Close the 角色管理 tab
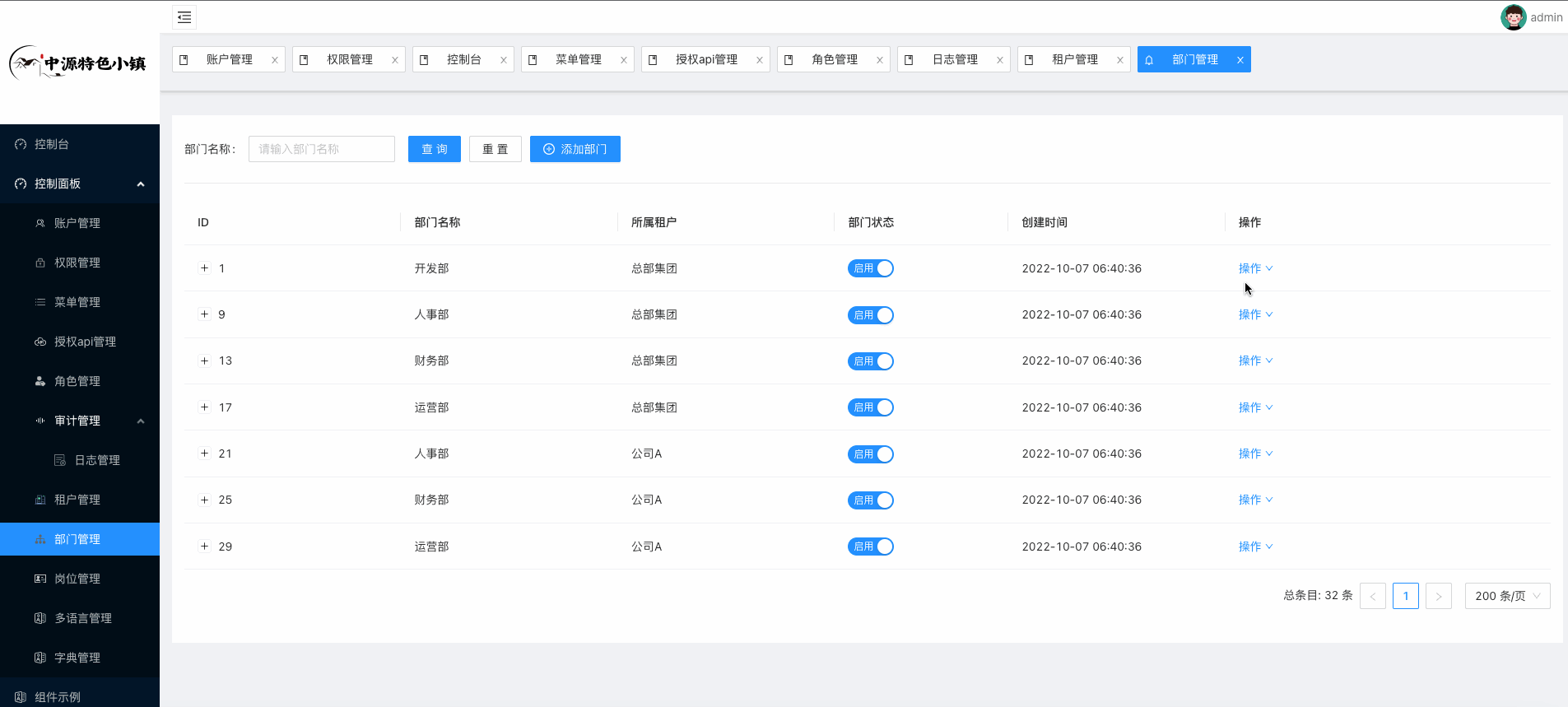 (880, 60)
